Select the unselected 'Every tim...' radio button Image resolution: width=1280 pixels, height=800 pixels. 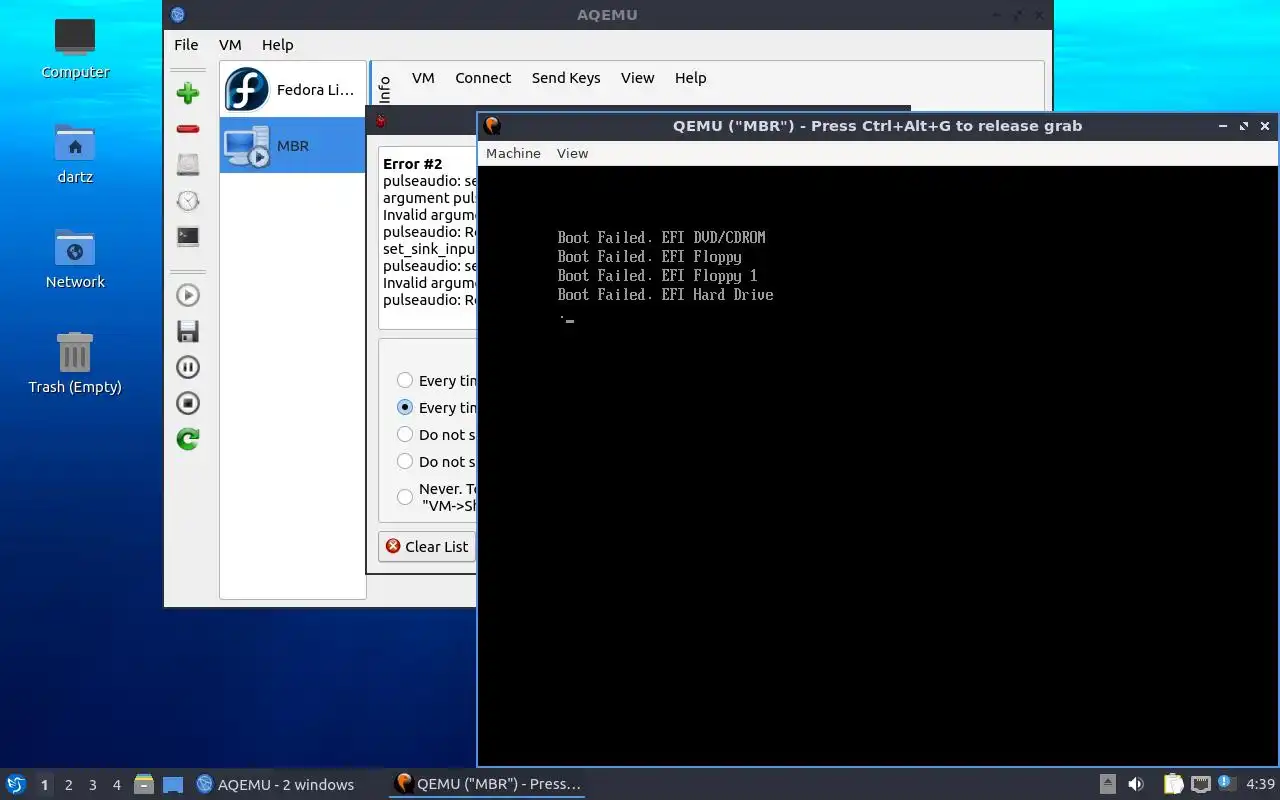pyautogui.click(x=405, y=380)
